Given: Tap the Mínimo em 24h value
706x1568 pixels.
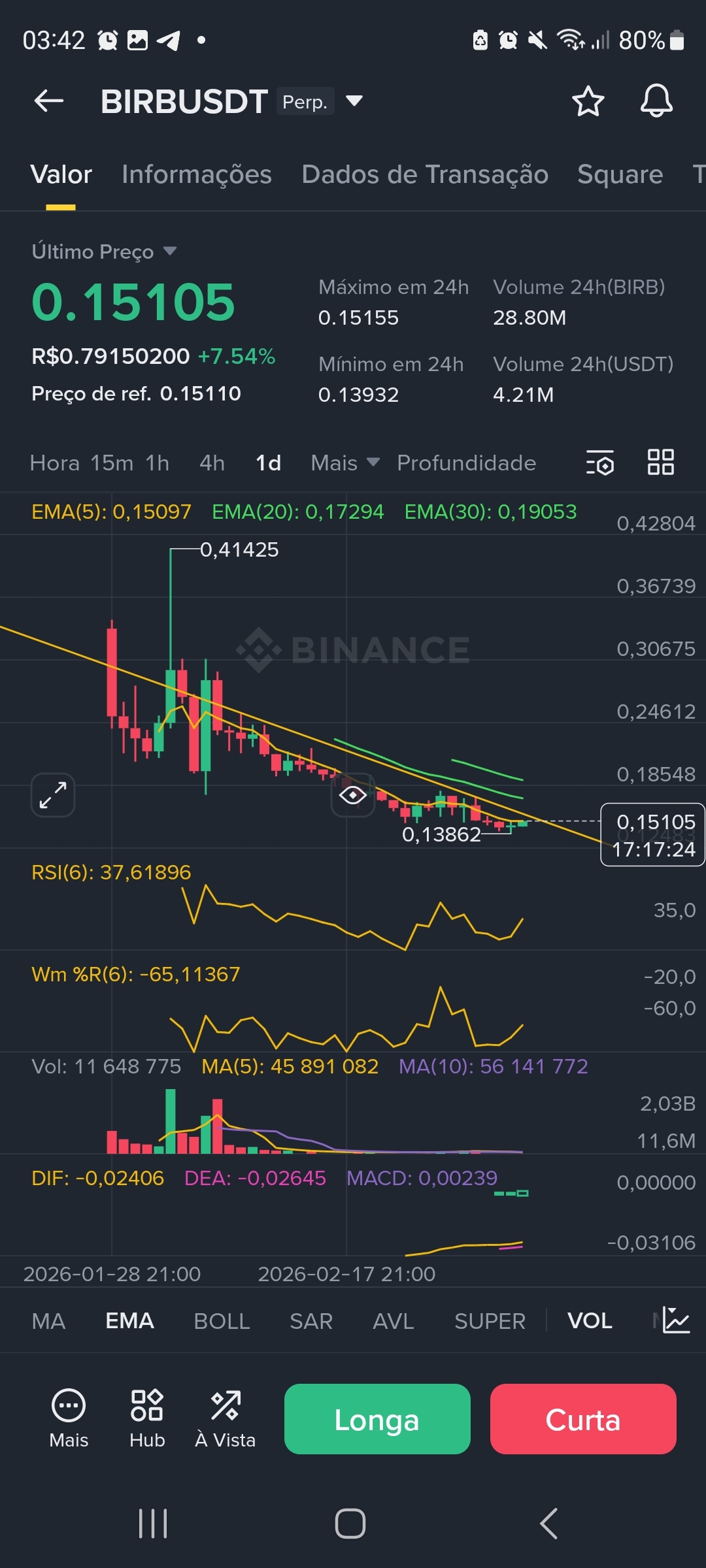Looking at the screenshot, I should 358,395.
